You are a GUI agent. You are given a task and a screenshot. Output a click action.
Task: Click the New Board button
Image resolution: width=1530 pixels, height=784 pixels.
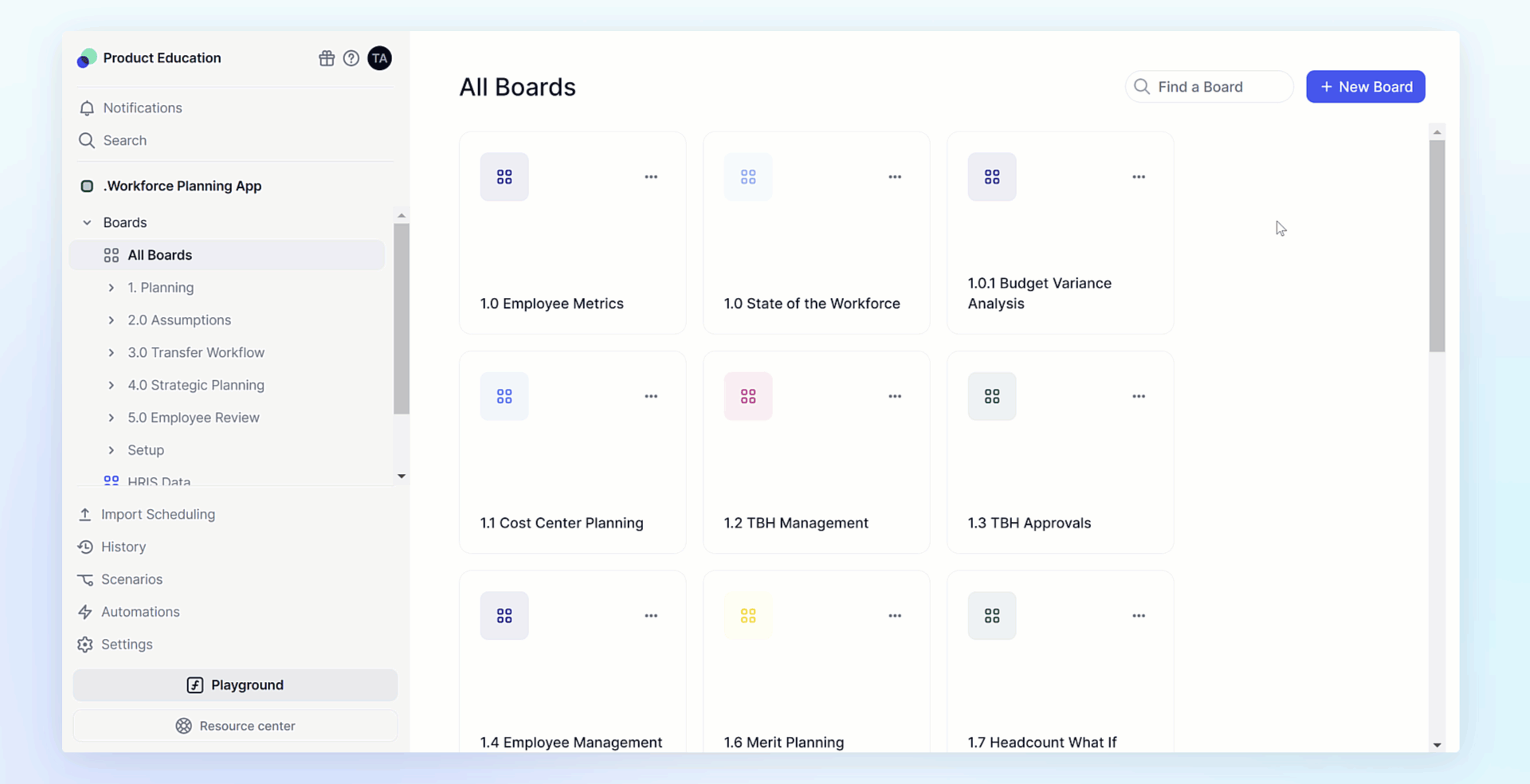click(x=1366, y=87)
